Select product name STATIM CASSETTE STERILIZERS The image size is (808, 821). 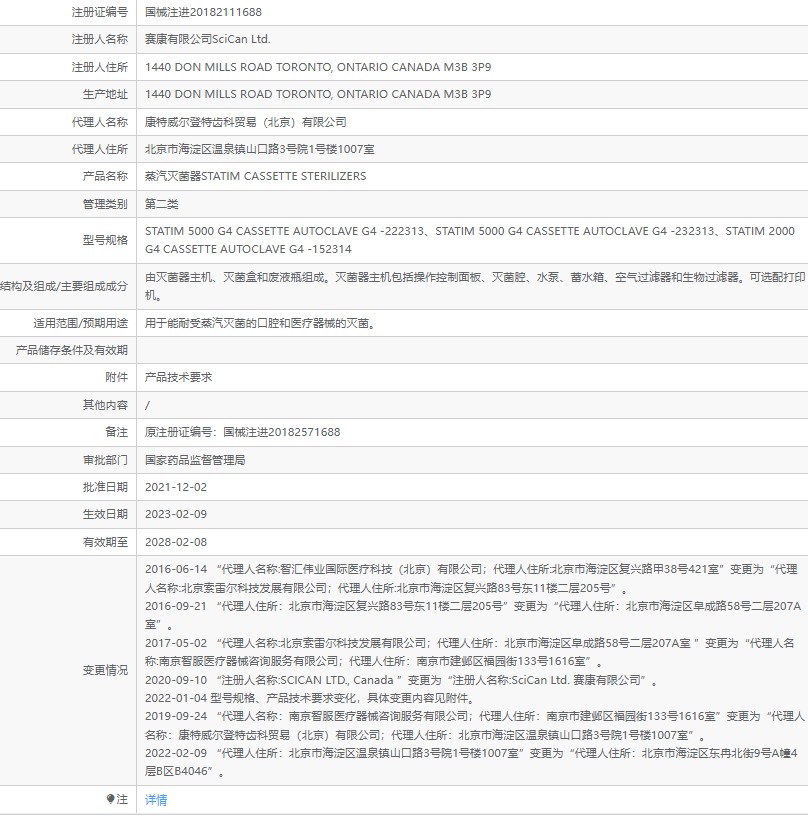(284, 176)
